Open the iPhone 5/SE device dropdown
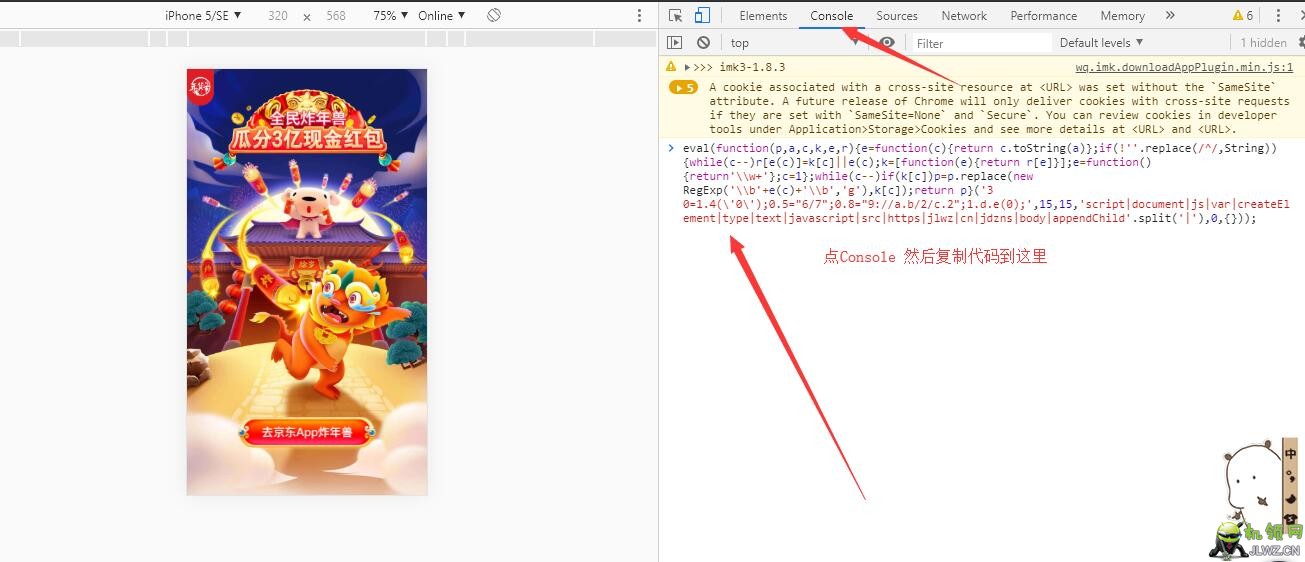The height and width of the screenshot is (562, 1305). (203, 15)
